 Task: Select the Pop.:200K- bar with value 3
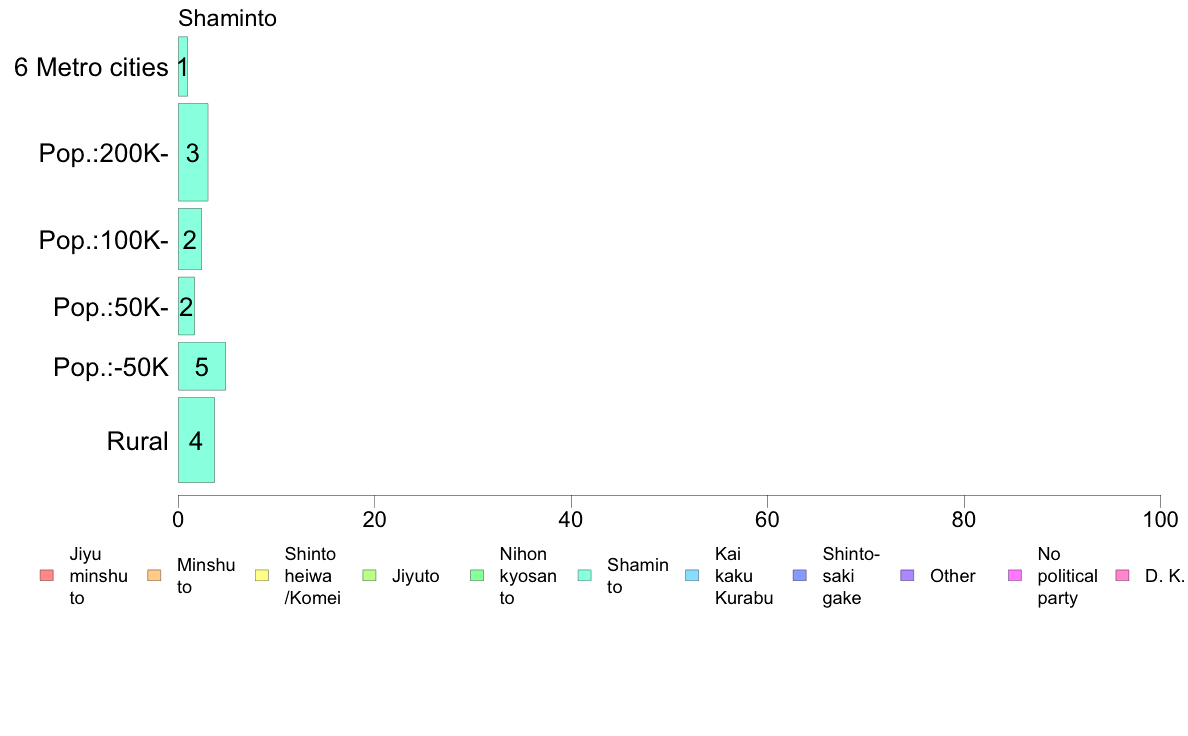coord(193,152)
